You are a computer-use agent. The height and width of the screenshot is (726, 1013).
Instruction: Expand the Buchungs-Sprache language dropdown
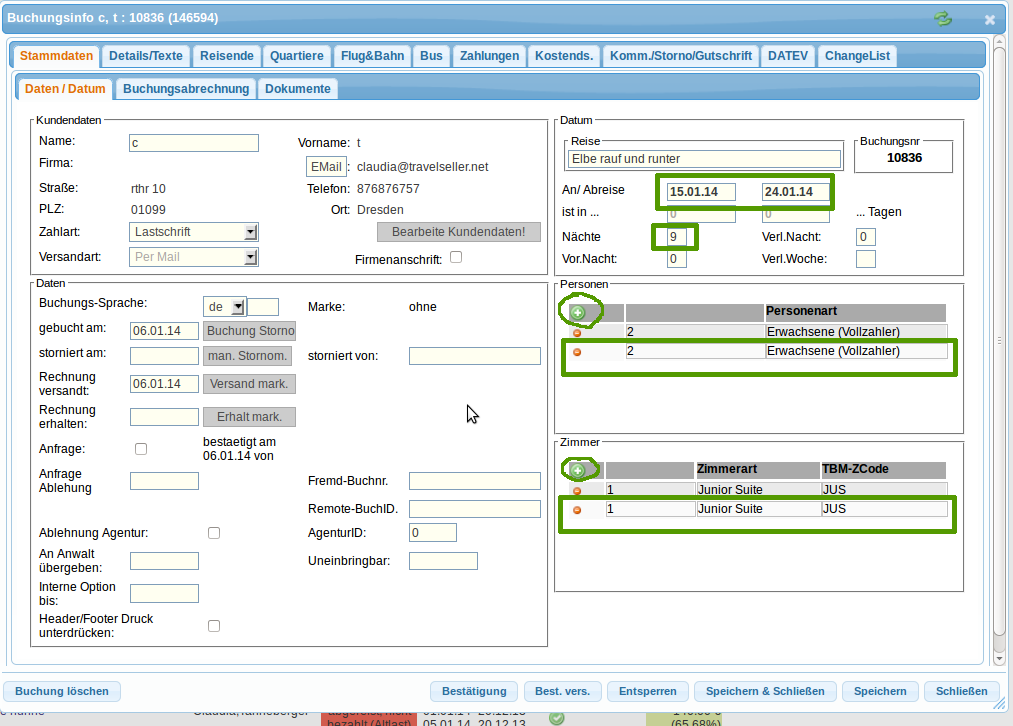pos(237,307)
